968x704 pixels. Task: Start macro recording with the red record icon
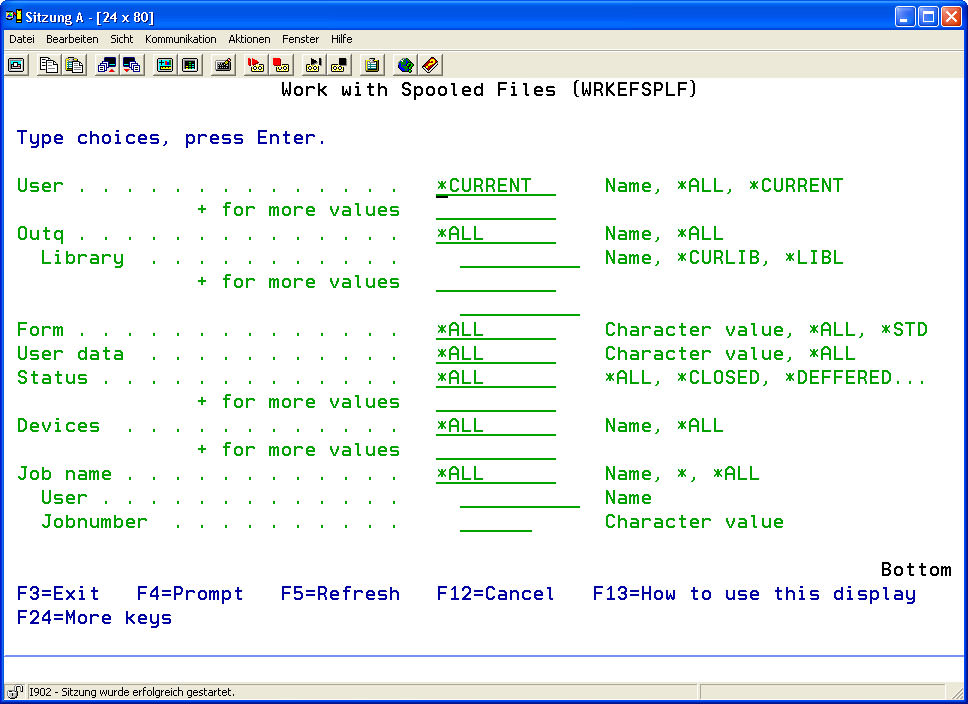pyautogui.click(x=256, y=65)
